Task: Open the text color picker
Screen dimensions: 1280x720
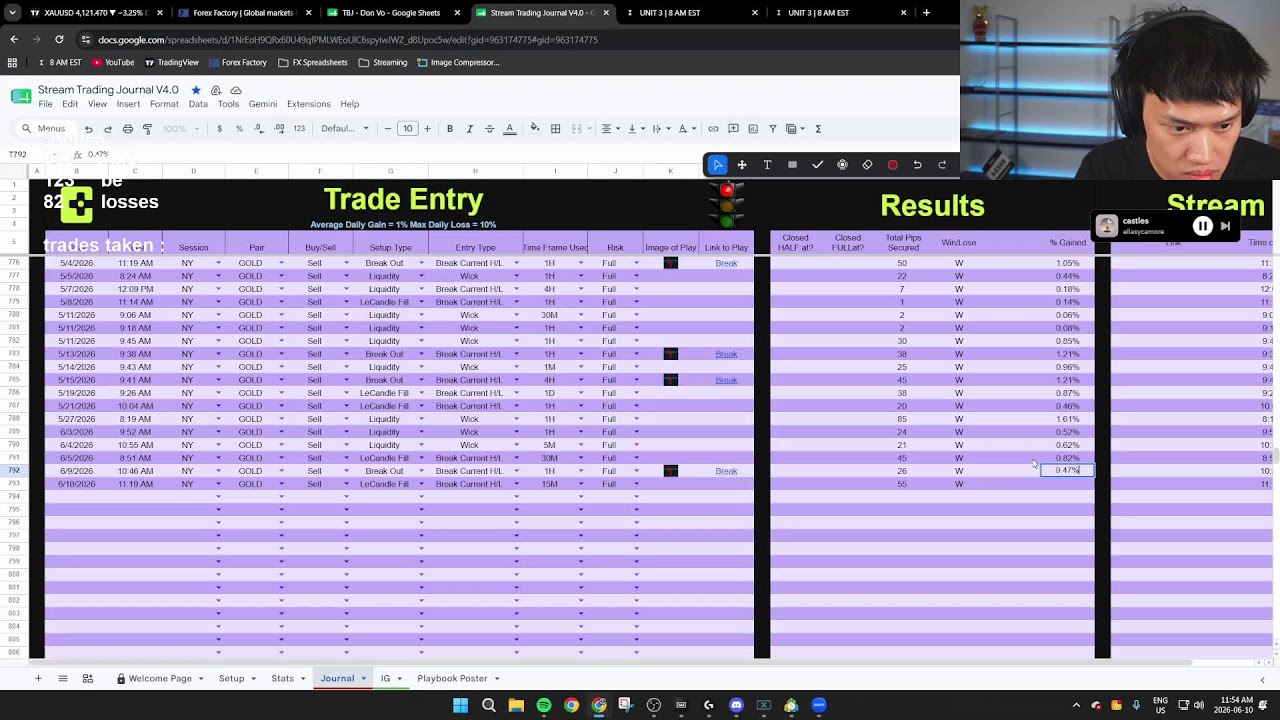Action: (509, 129)
